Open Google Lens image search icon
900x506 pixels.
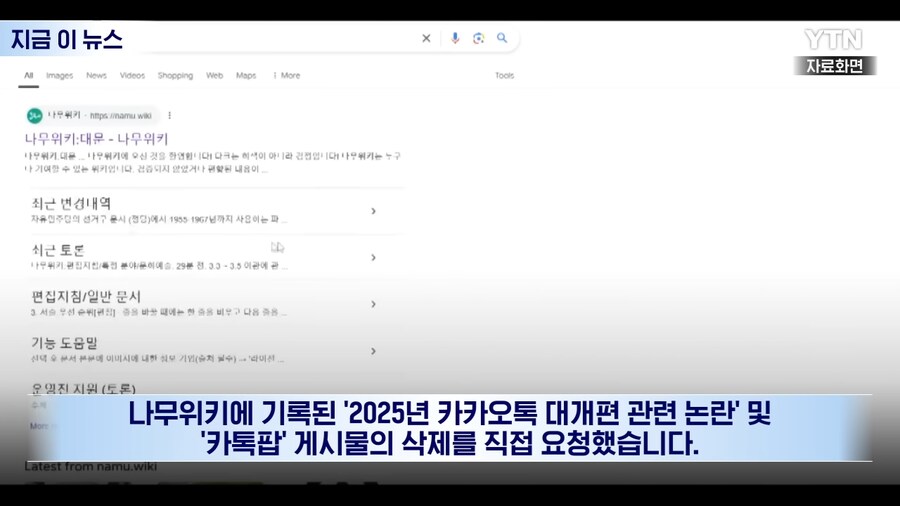coord(479,39)
